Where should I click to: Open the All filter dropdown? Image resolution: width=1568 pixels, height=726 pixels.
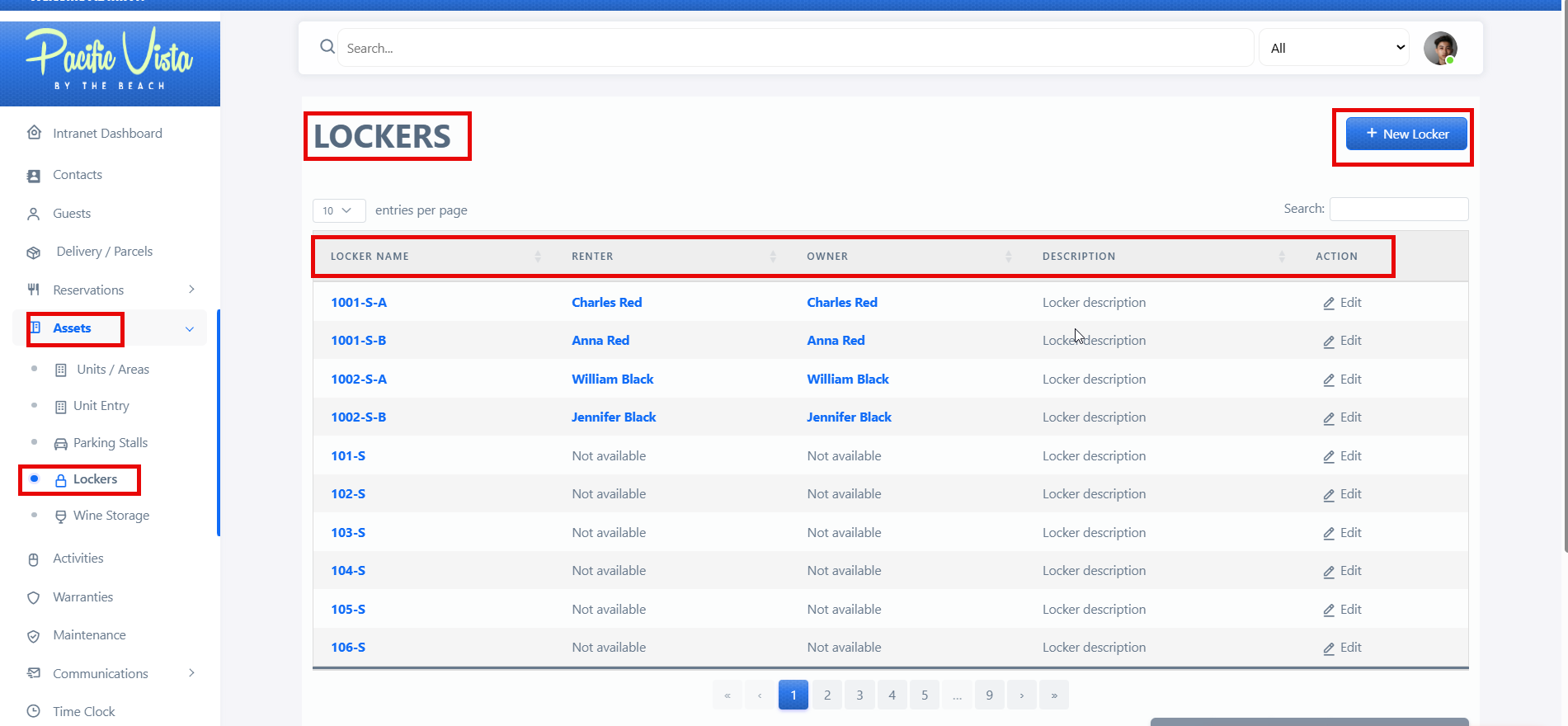1334,48
